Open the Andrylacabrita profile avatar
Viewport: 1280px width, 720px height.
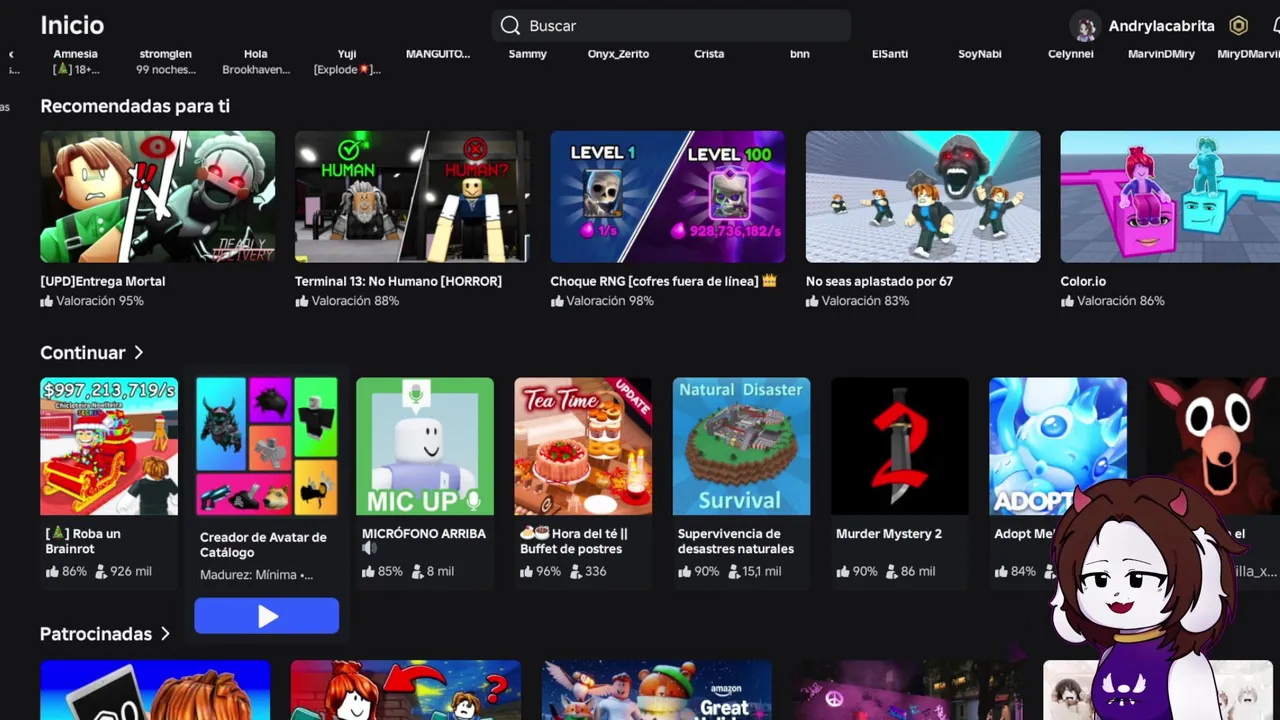(1085, 26)
